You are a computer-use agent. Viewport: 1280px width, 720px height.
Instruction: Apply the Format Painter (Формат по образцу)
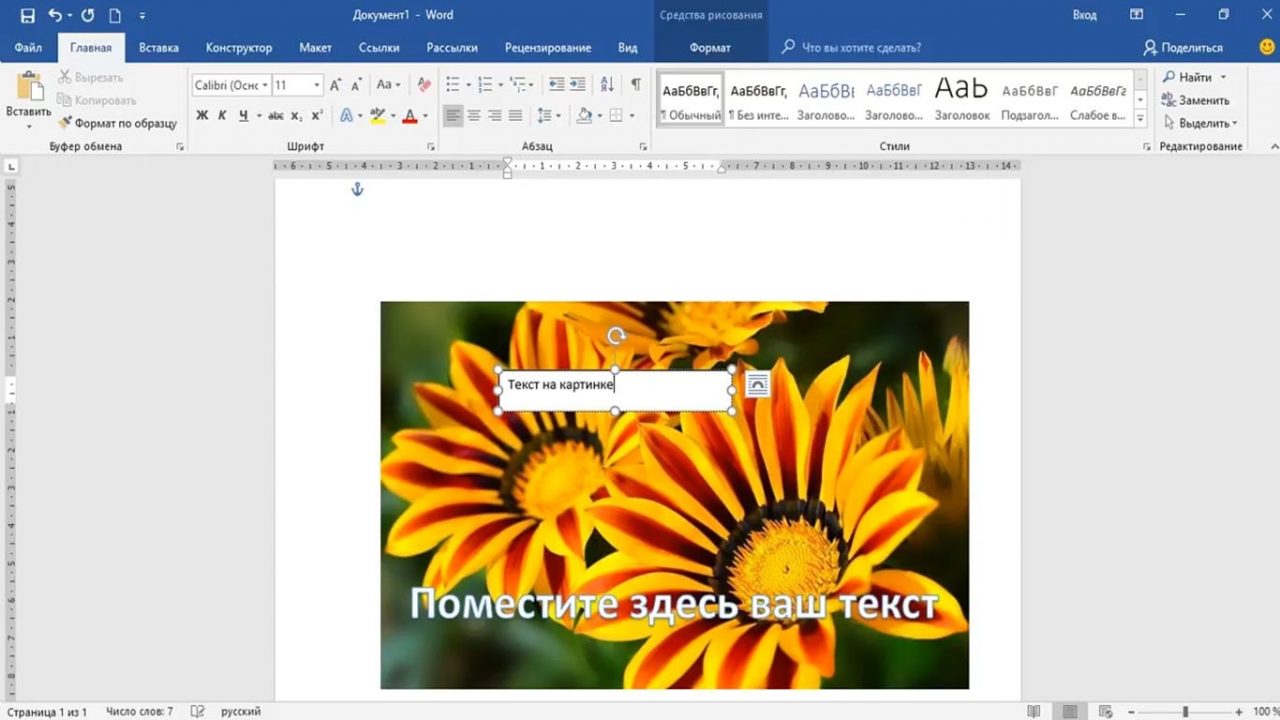click(117, 123)
